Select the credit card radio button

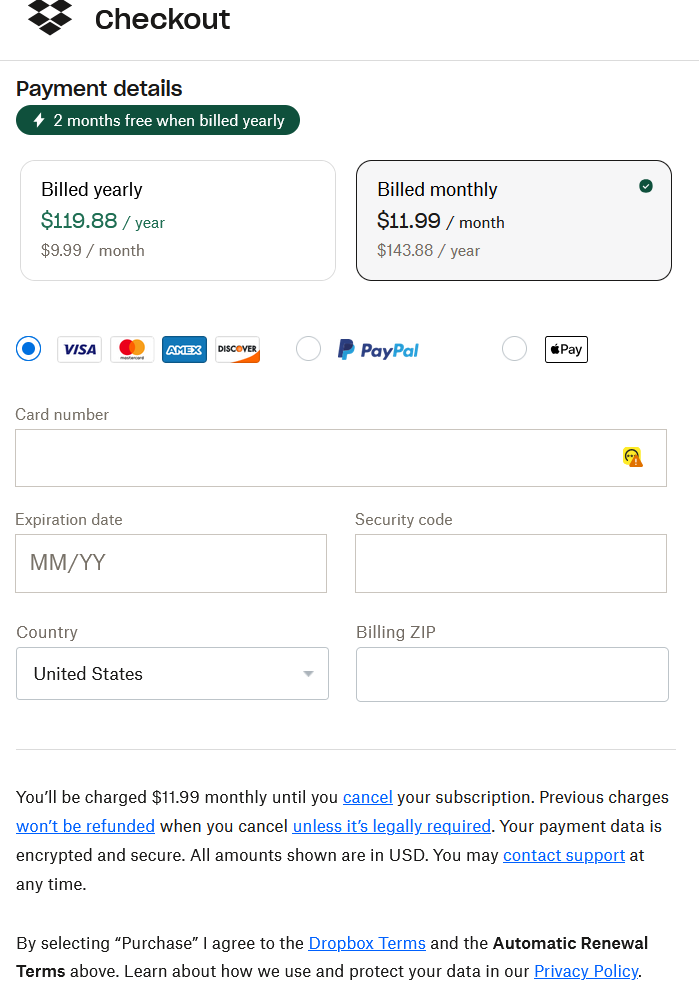[28, 349]
